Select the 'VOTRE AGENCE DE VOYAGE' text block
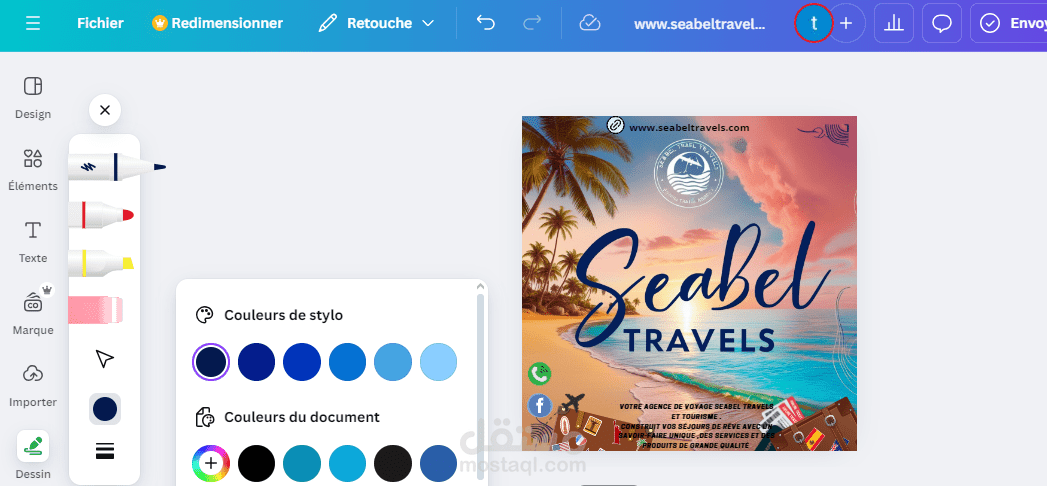Viewport: 1047px width, 486px height. point(697,425)
